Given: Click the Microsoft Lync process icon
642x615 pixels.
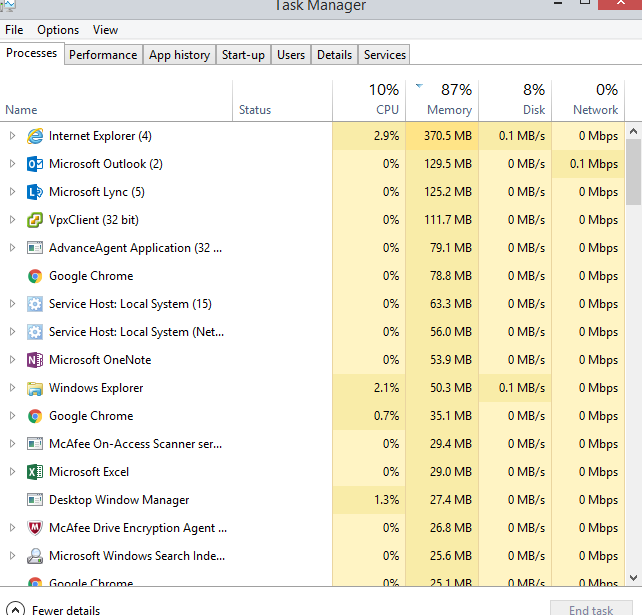Looking at the screenshot, I should [35, 192].
